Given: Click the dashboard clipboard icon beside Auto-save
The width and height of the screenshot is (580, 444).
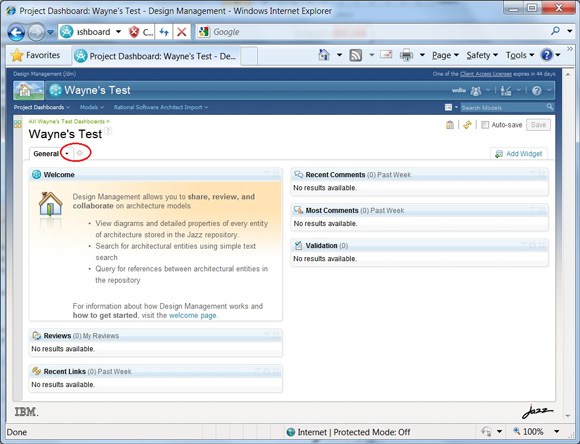Looking at the screenshot, I should click(x=450, y=125).
